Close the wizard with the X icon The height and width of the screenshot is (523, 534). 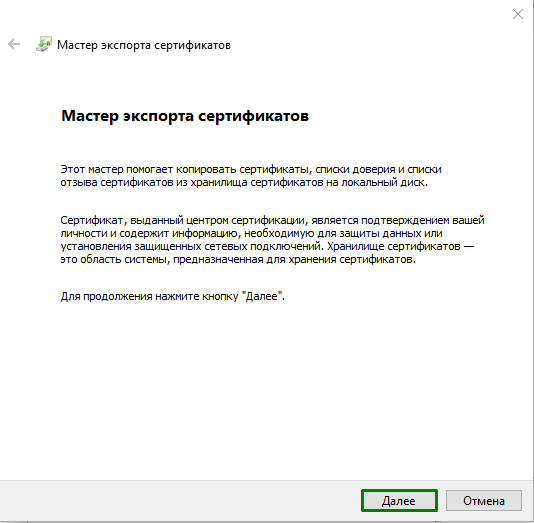[x=518, y=14]
